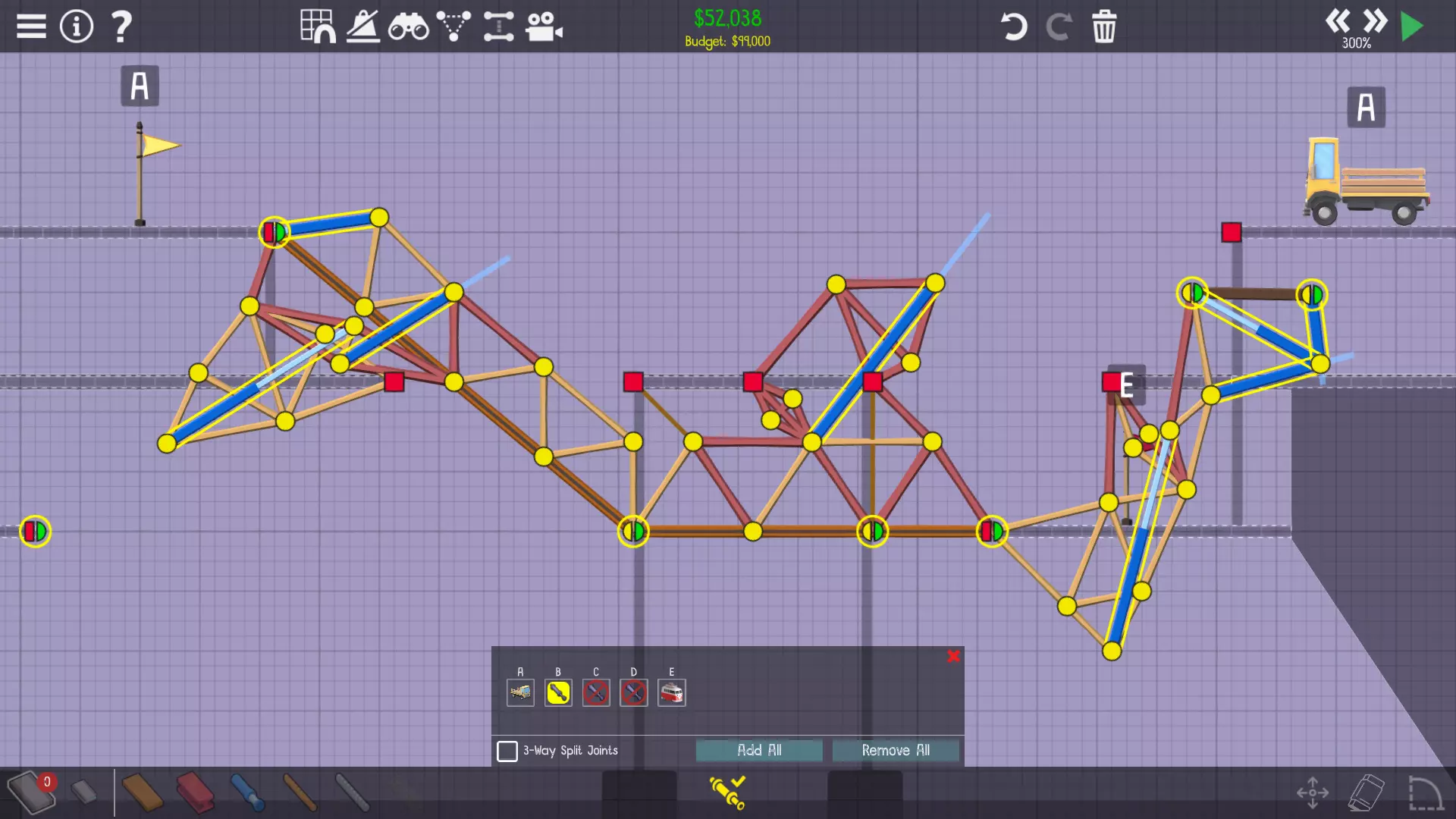Start simulation with green play button
The image size is (1456, 819).
tap(1411, 27)
